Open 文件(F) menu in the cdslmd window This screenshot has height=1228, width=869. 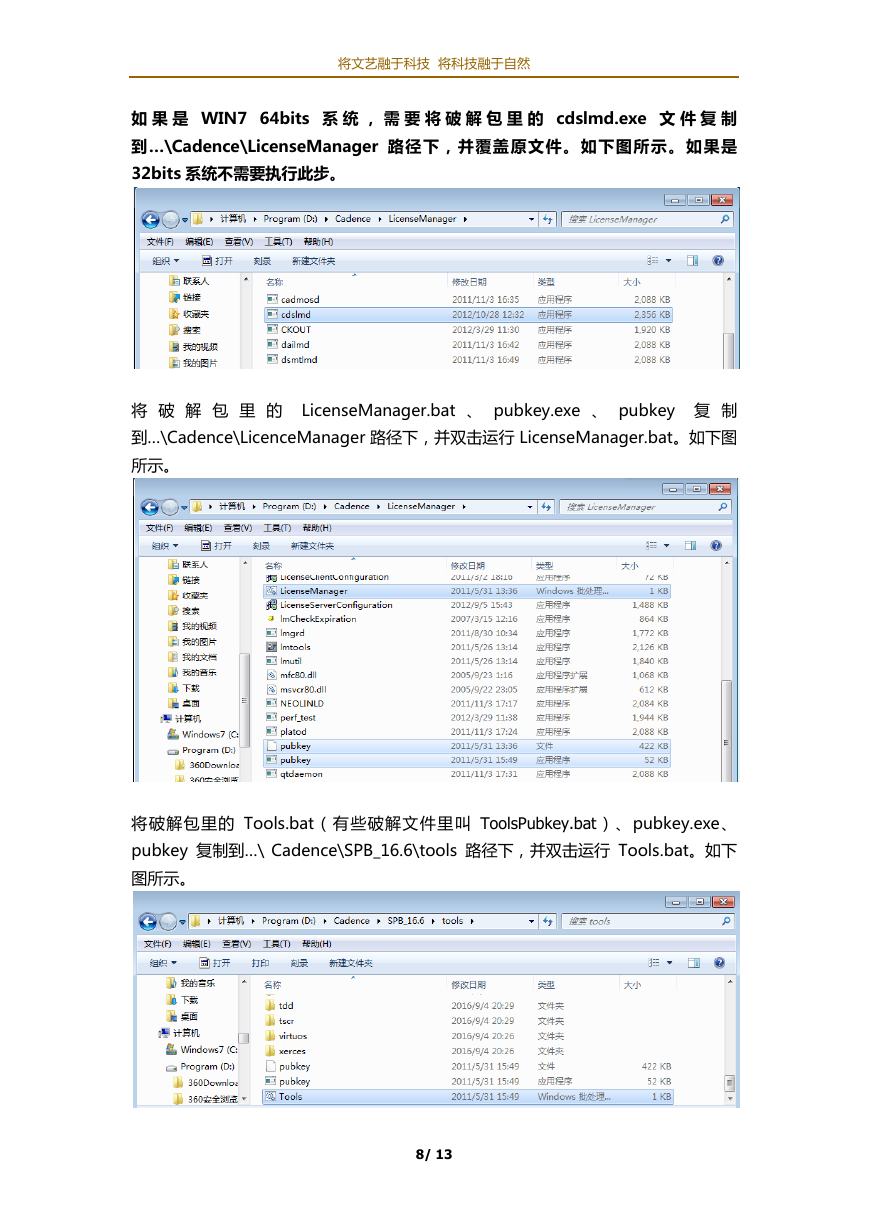click(x=160, y=242)
